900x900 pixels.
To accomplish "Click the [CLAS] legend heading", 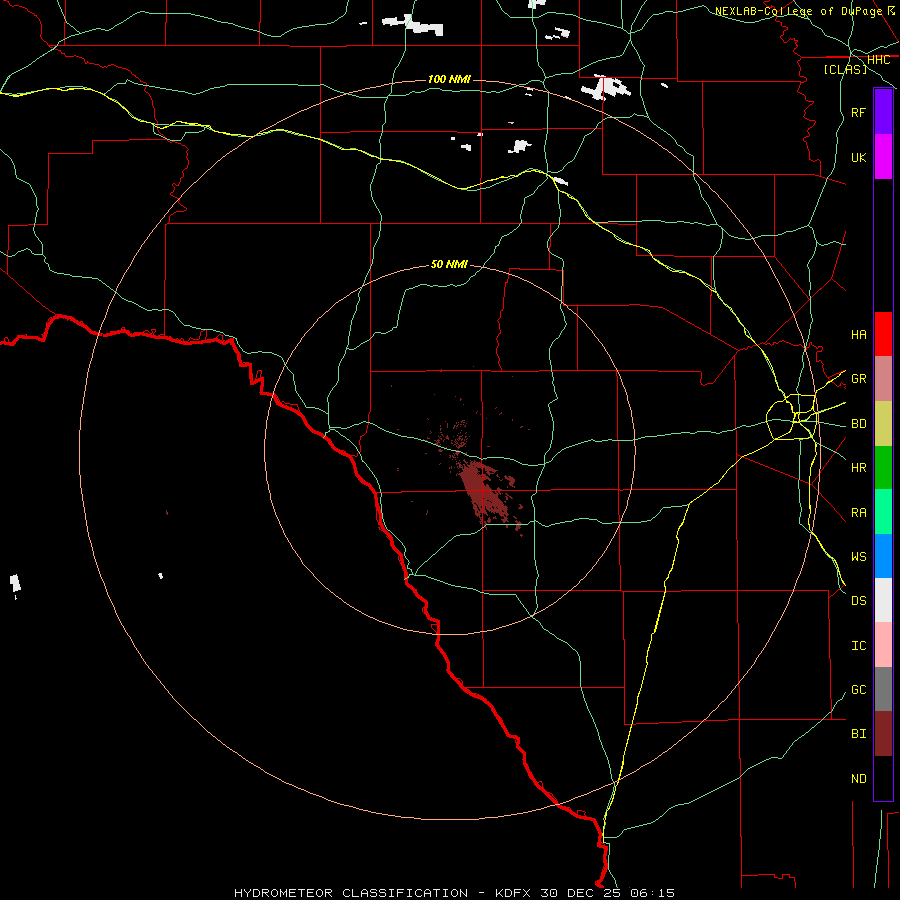I will [845, 69].
